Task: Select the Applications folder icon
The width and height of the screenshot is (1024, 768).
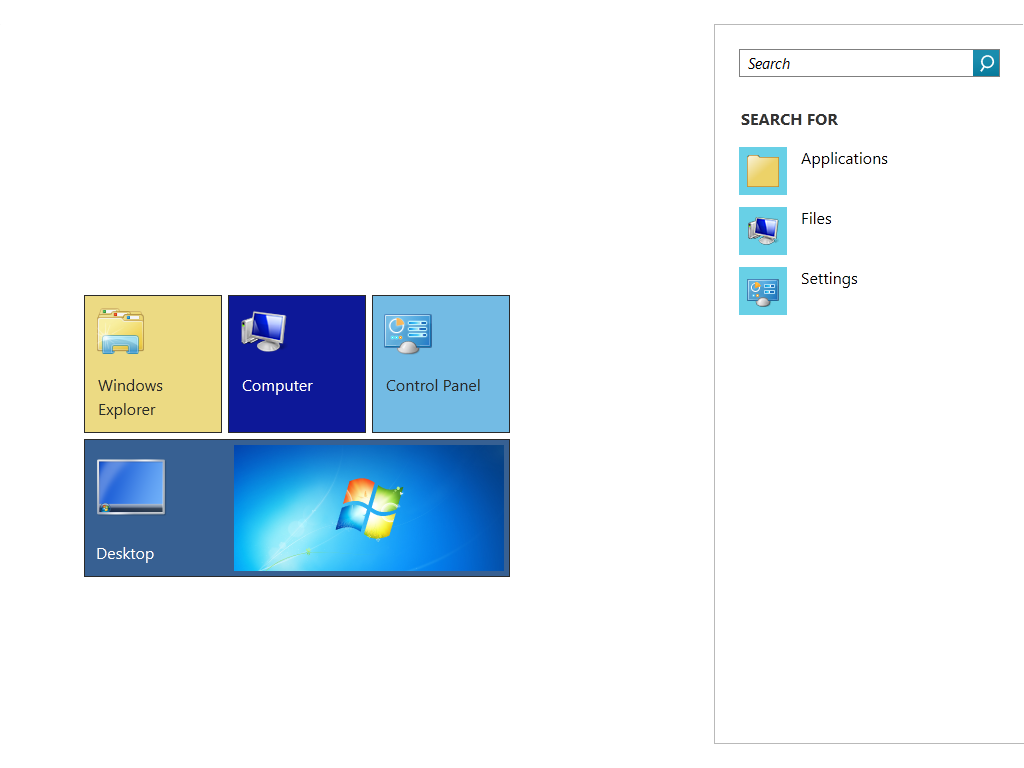Action: pos(763,171)
